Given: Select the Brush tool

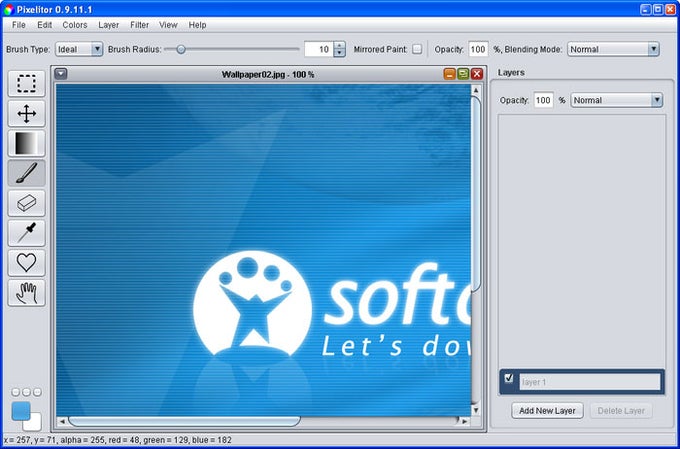Looking at the screenshot, I should coord(26,174).
